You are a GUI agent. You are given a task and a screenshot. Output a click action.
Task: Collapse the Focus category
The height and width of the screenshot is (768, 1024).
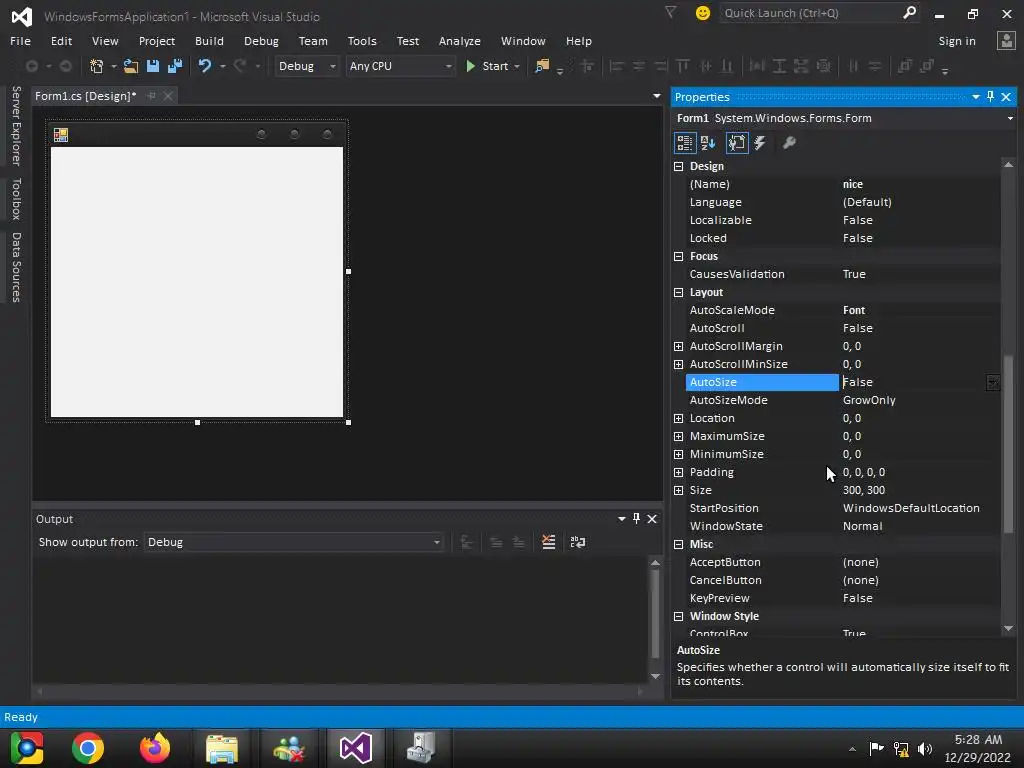(x=679, y=257)
